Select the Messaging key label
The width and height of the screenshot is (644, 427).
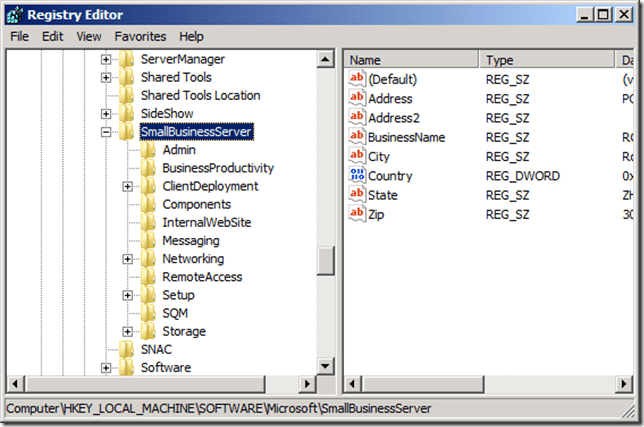coord(191,241)
